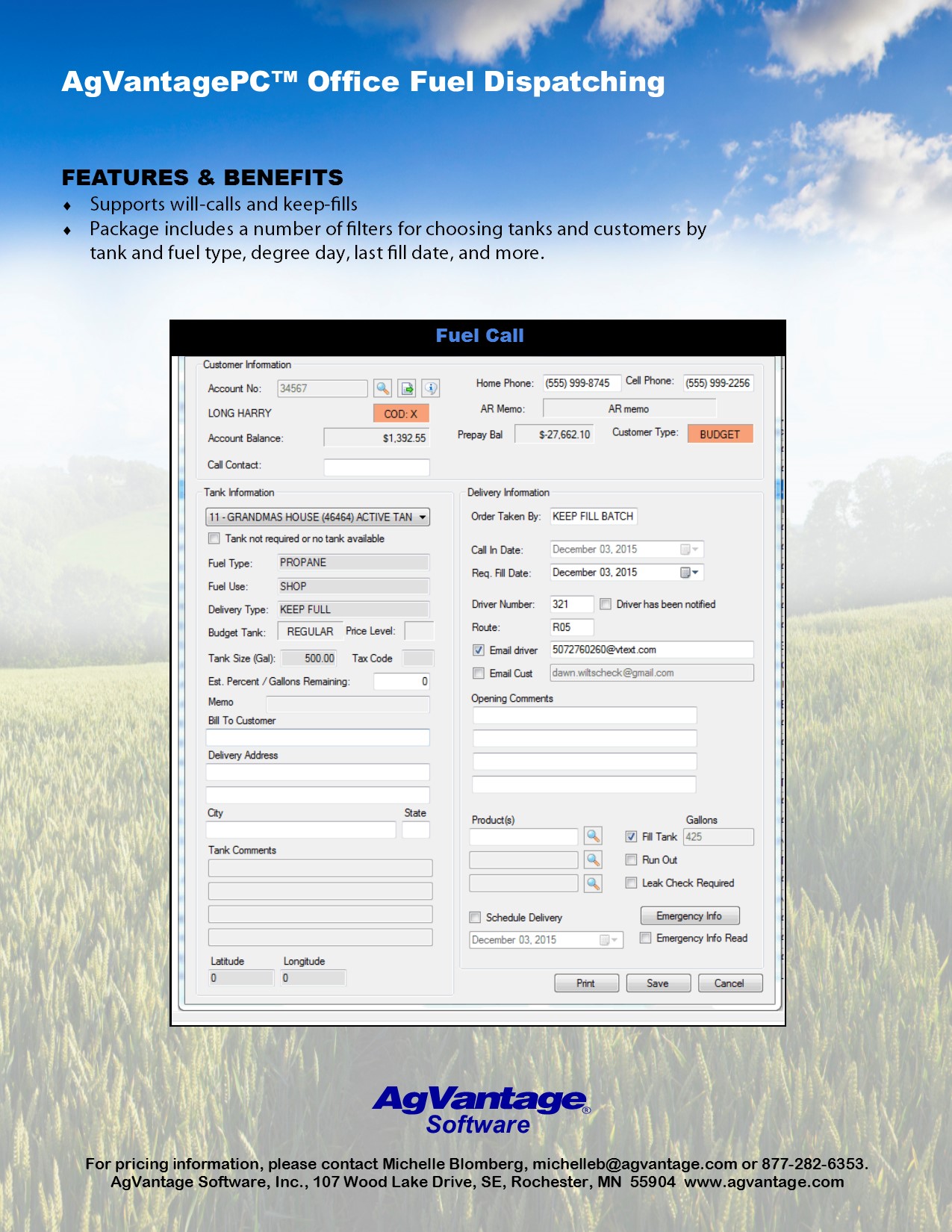This screenshot has height=1232, width=952.
Task: Click the Est. Percent / Gallons Remaining field
Action: click(402, 681)
